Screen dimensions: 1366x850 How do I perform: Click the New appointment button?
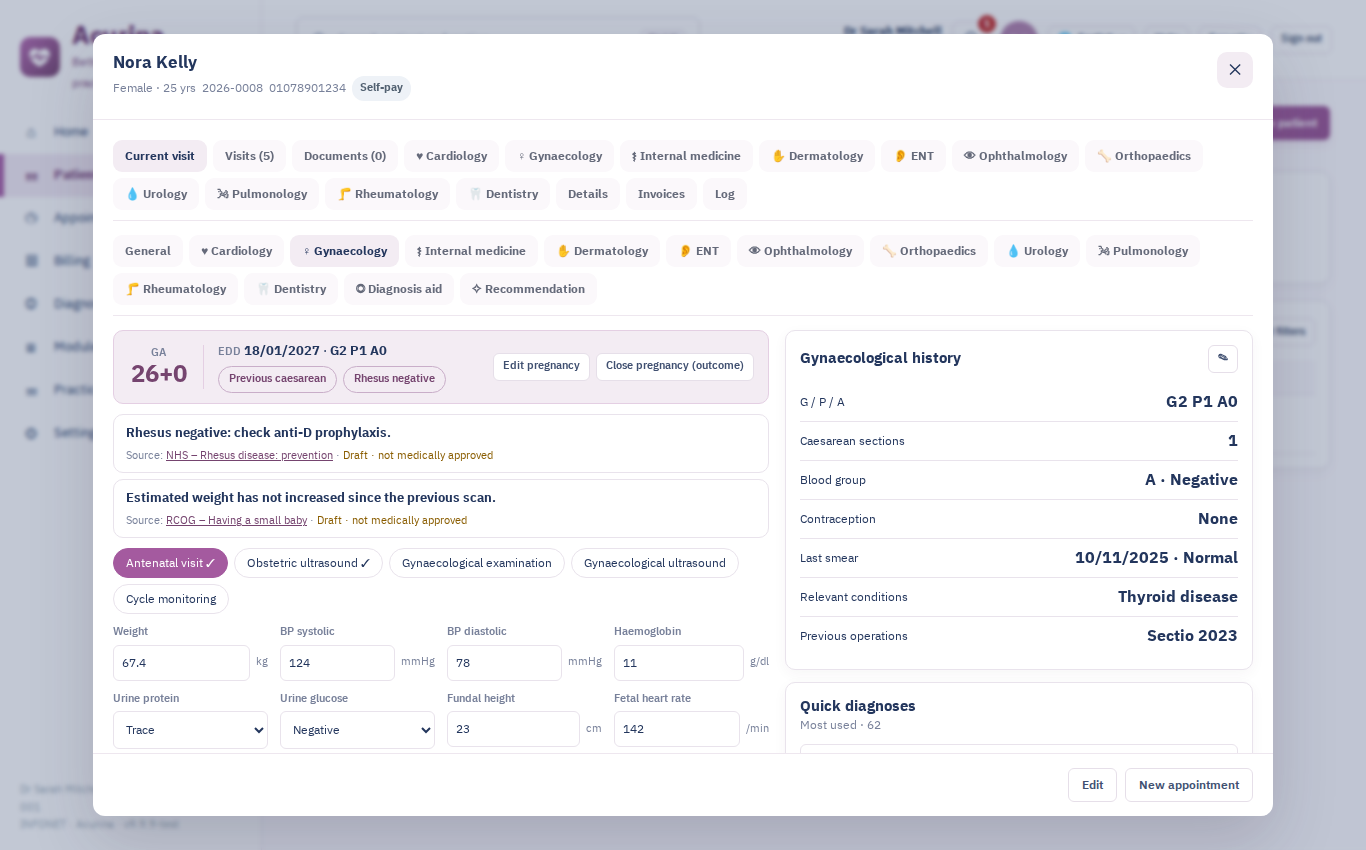[x=1189, y=785]
